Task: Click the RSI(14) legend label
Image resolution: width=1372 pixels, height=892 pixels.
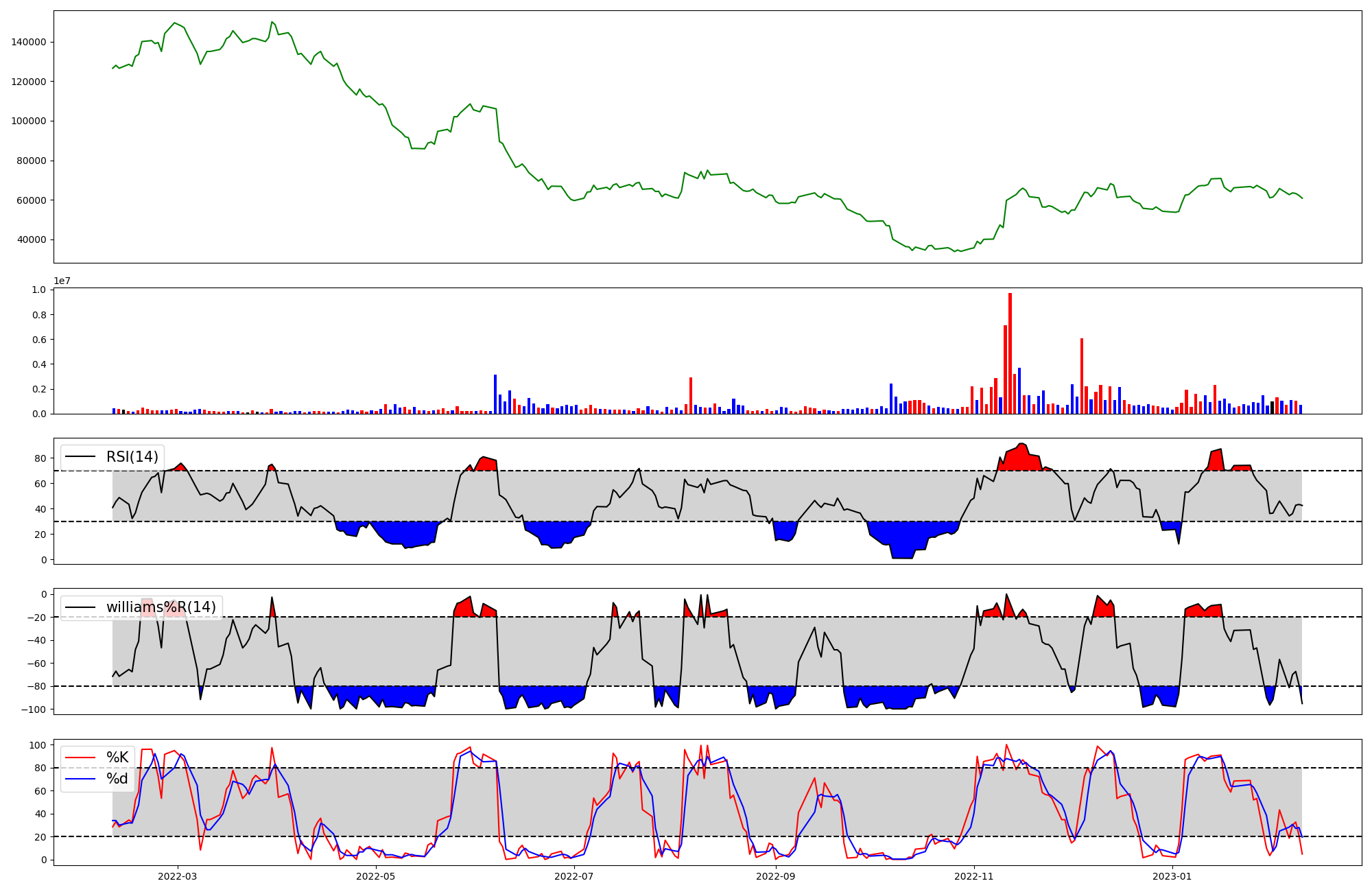Action: [x=132, y=457]
